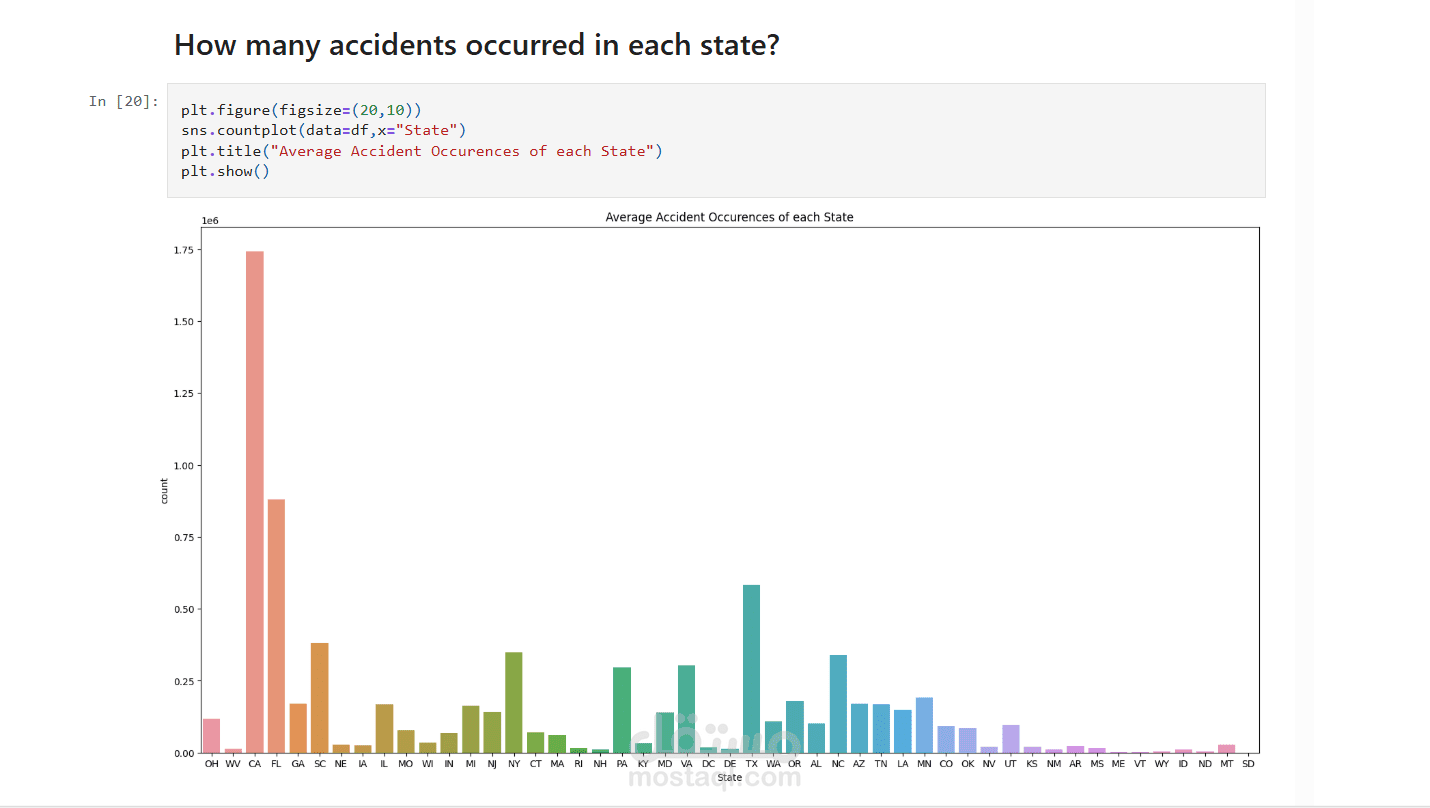Screen dimensions: 1430x808
Task: Click the "State" x-axis label
Action: pos(729,777)
